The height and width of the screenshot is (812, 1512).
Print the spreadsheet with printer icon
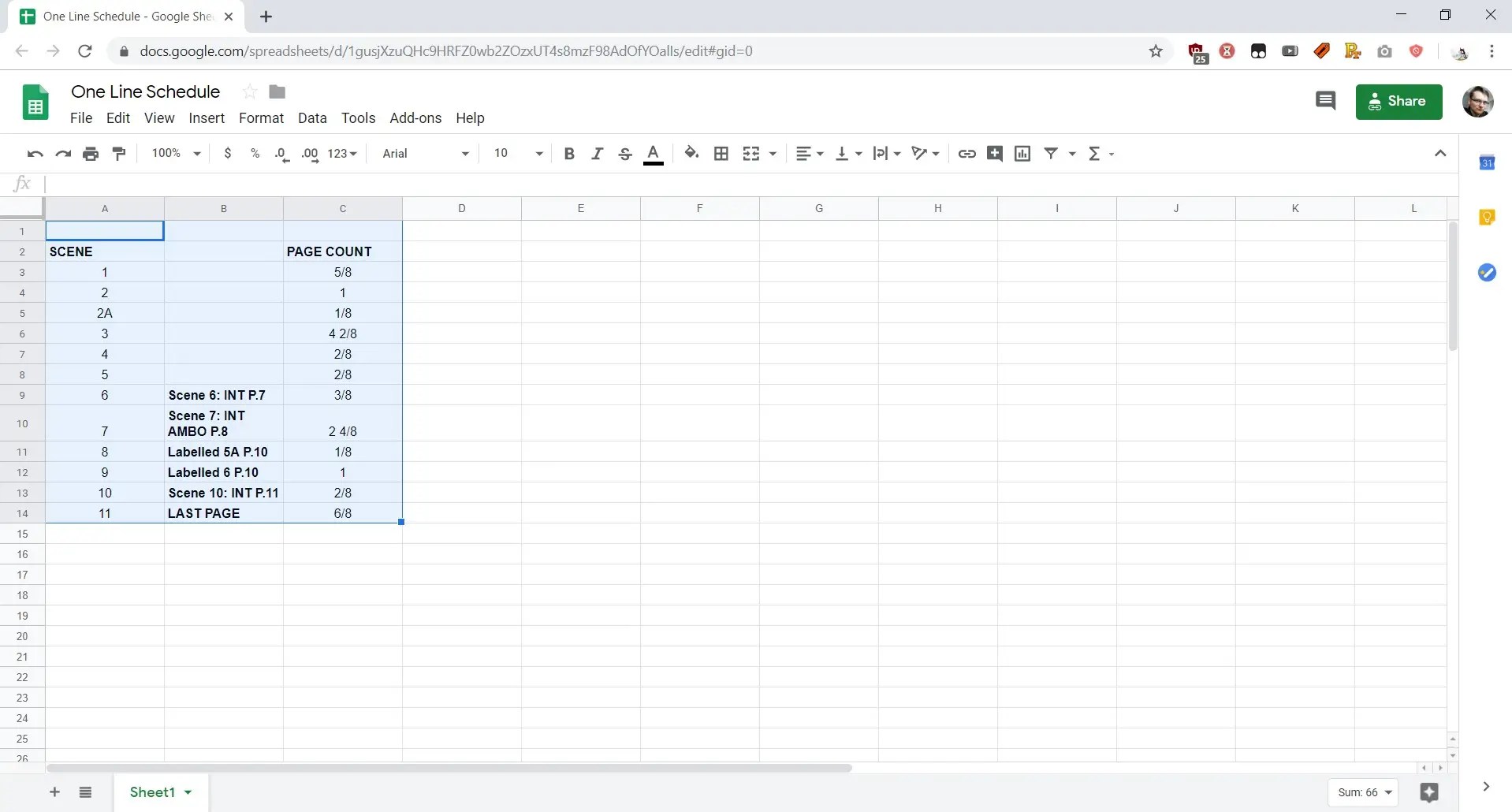[x=91, y=154]
